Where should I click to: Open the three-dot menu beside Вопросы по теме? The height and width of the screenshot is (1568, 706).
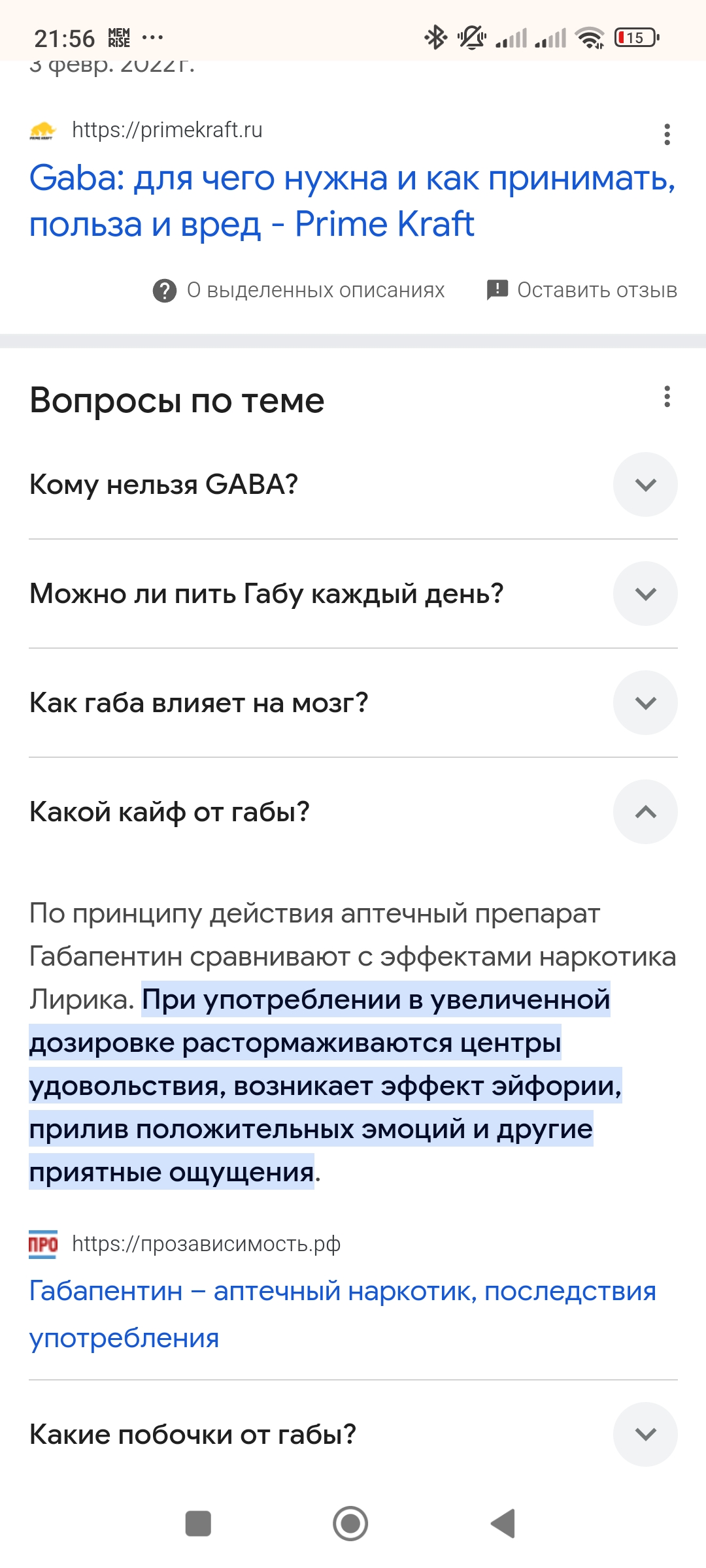pyautogui.click(x=667, y=397)
